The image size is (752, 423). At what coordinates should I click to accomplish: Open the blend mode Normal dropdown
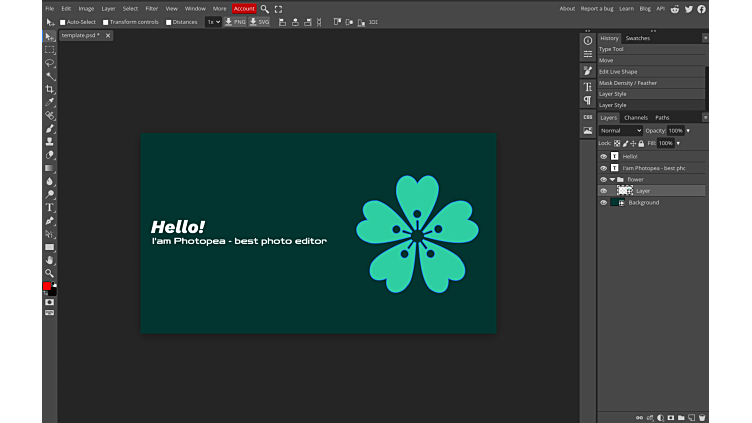click(620, 131)
